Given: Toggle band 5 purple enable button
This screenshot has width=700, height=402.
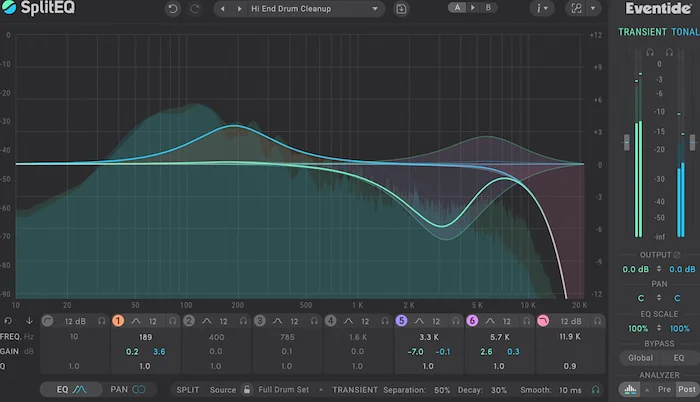Looking at the screenshot, I should [x=401, y=321].
